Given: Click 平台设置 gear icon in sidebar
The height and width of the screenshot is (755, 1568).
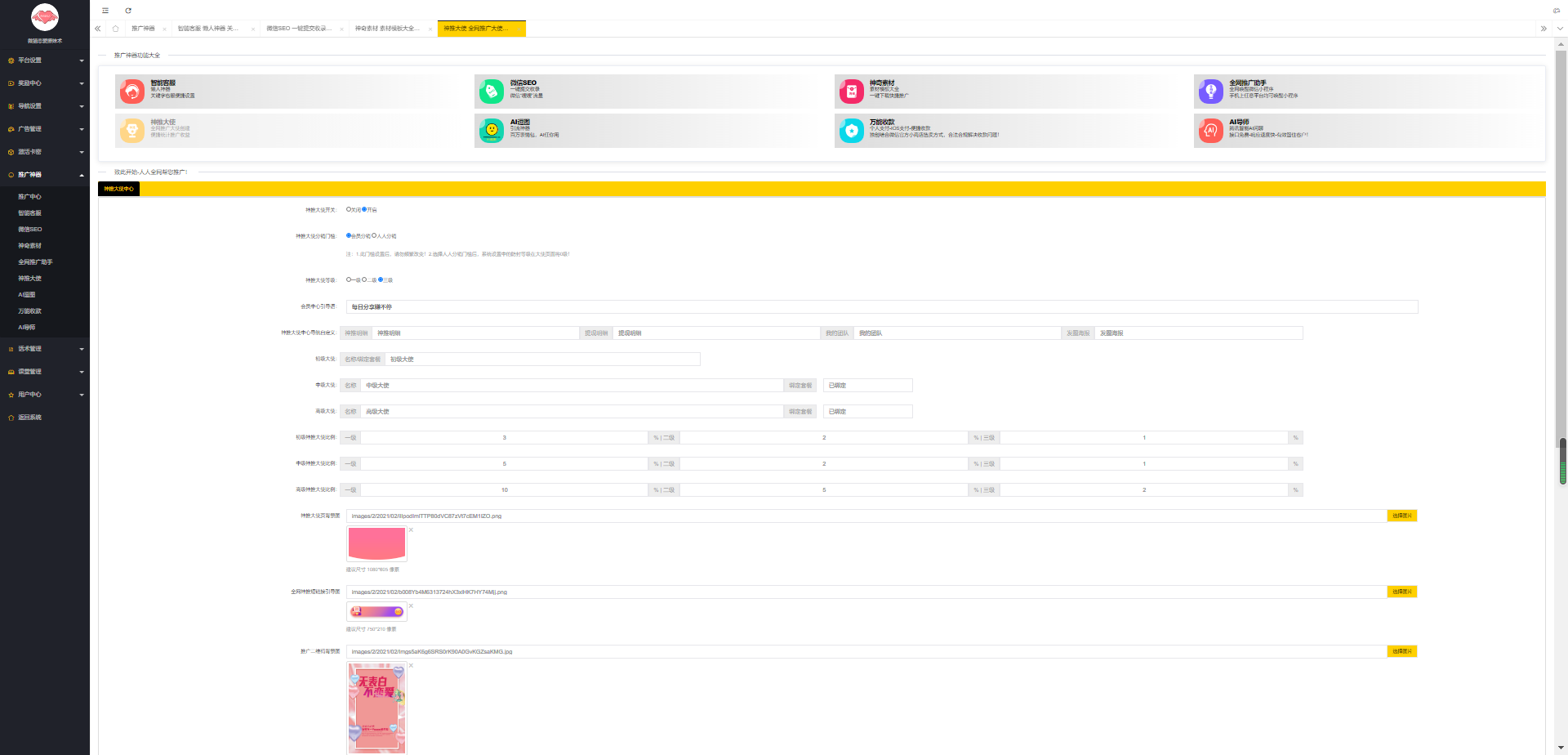Looking at the screenshot, I should [x=11, y=60].
